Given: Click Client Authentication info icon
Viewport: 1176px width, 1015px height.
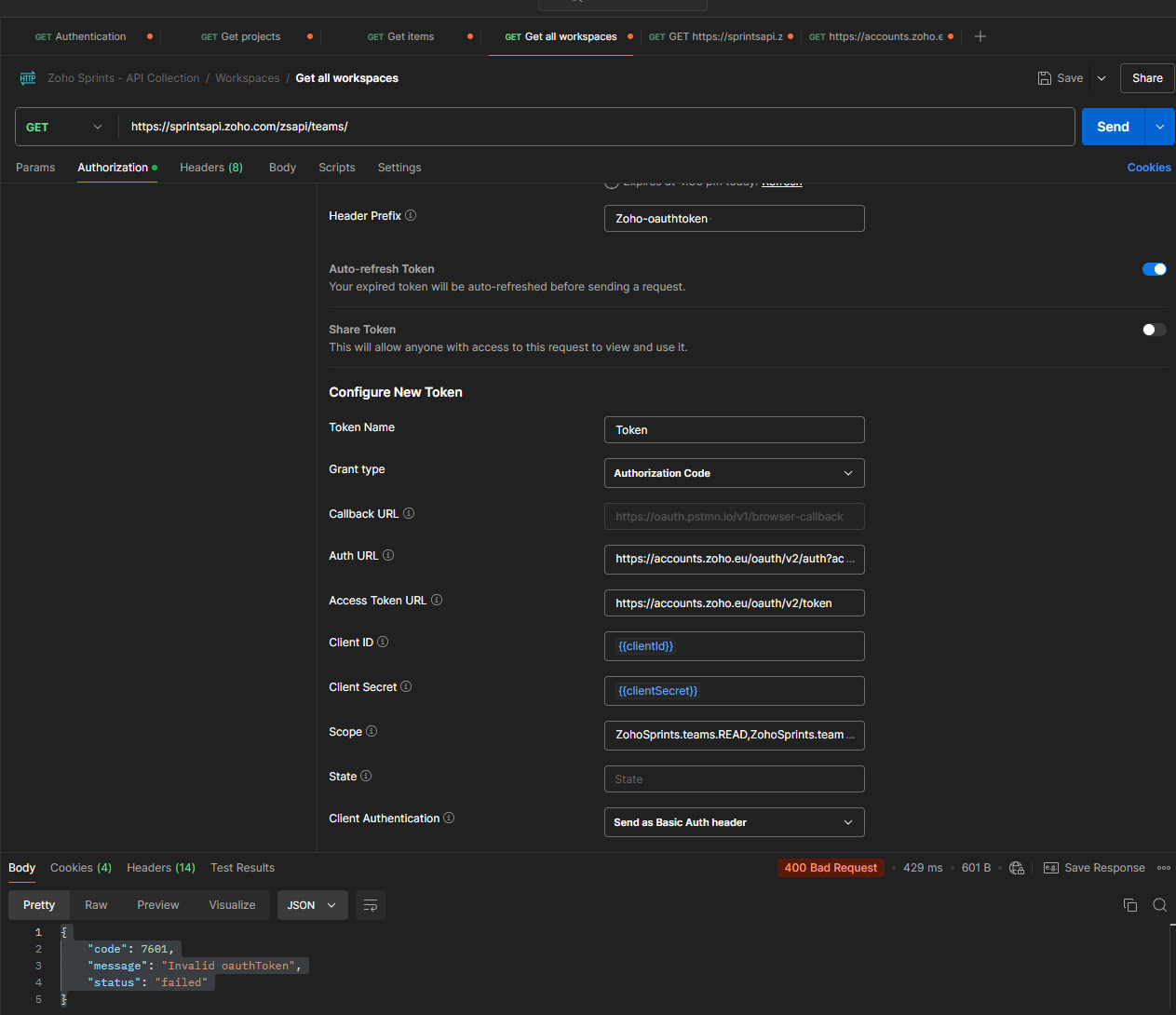Looking at the screenshot, I should click(449, 818).
